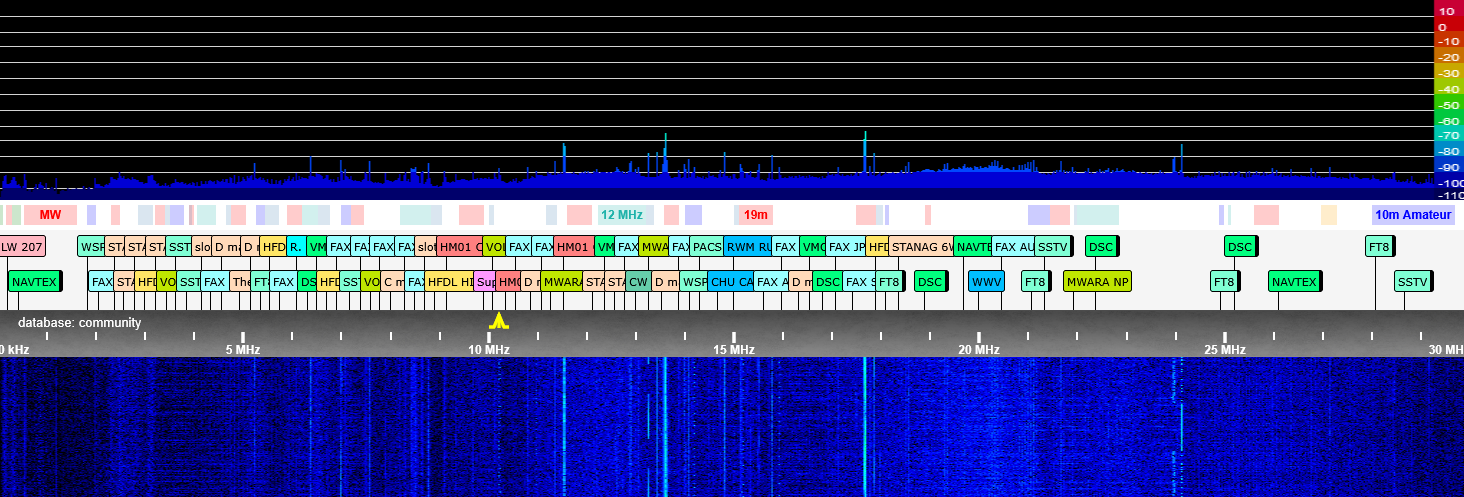Viewport: 1464px width, 497px height.
Task: Click the database: community text
Action: tap(79, 323)
